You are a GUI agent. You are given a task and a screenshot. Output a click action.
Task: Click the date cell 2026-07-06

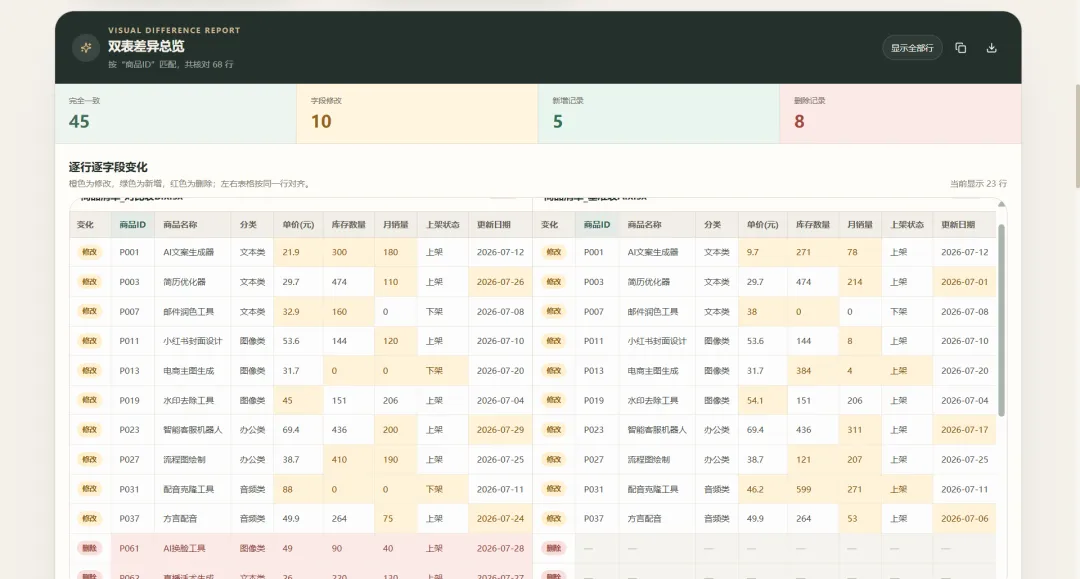click(964, 518)
